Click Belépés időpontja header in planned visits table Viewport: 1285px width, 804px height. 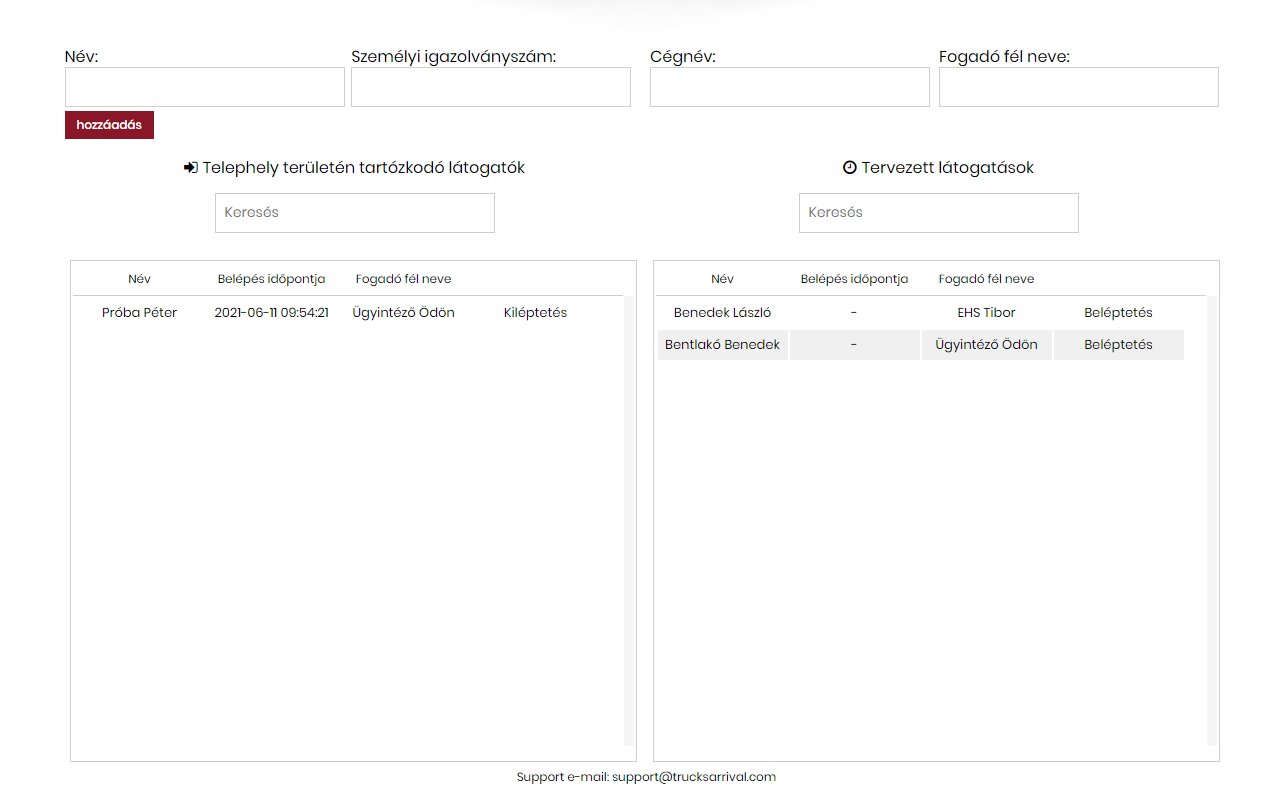coord(854,279)
